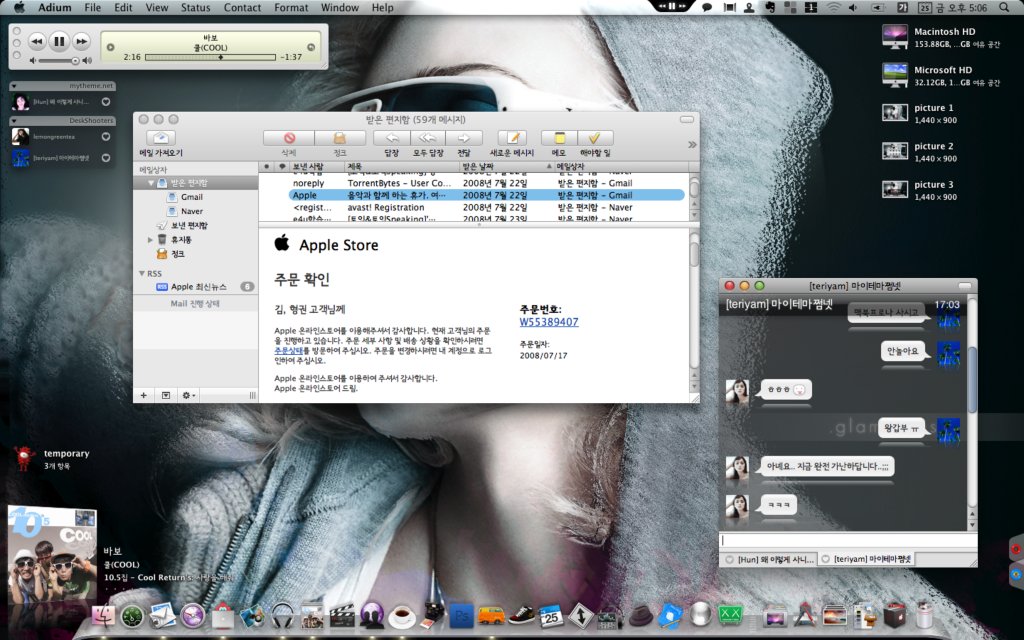The image size is (1024, 640).
Task: Compose new message (새로운 메시지) in Mail
Action: pos(512,138)
